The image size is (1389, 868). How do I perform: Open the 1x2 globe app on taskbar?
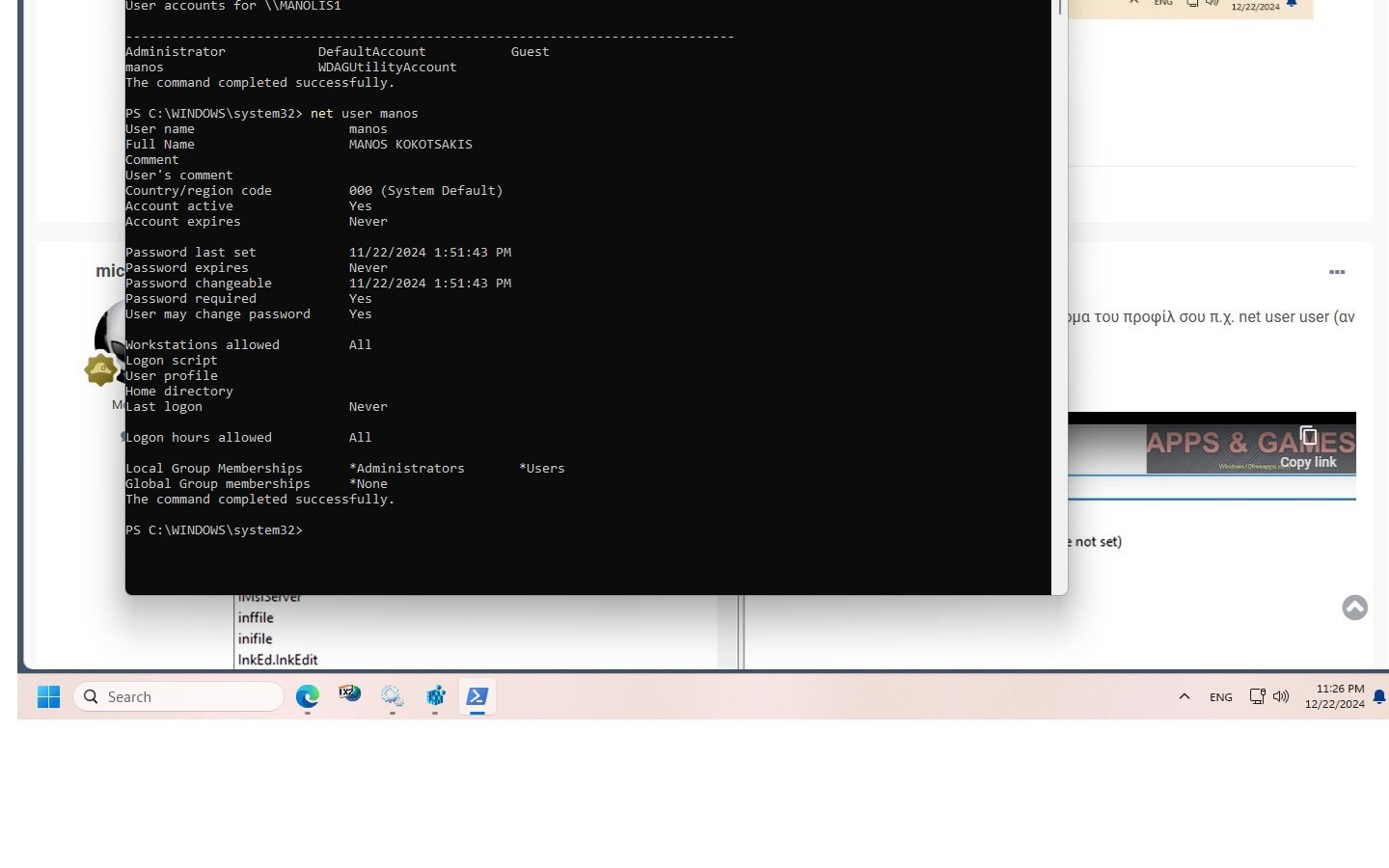pyautogui.click(x=349, y=694)
